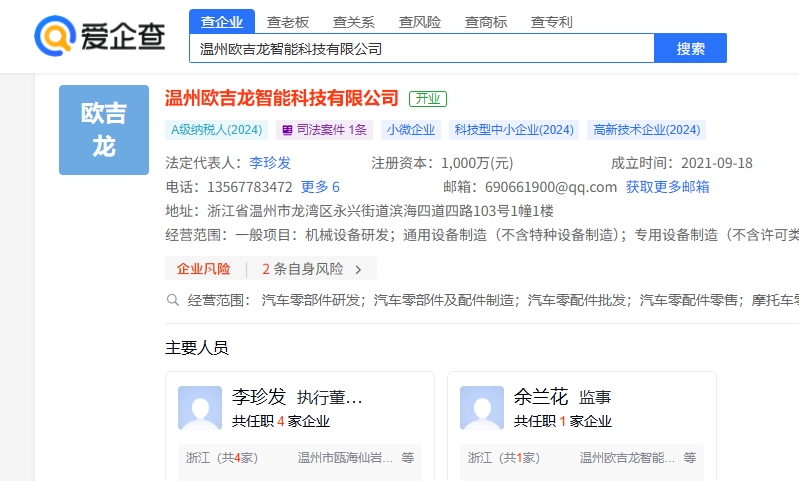The image size is (799, 481).
Task: Click the 开业 status badge
Action: 428,99
